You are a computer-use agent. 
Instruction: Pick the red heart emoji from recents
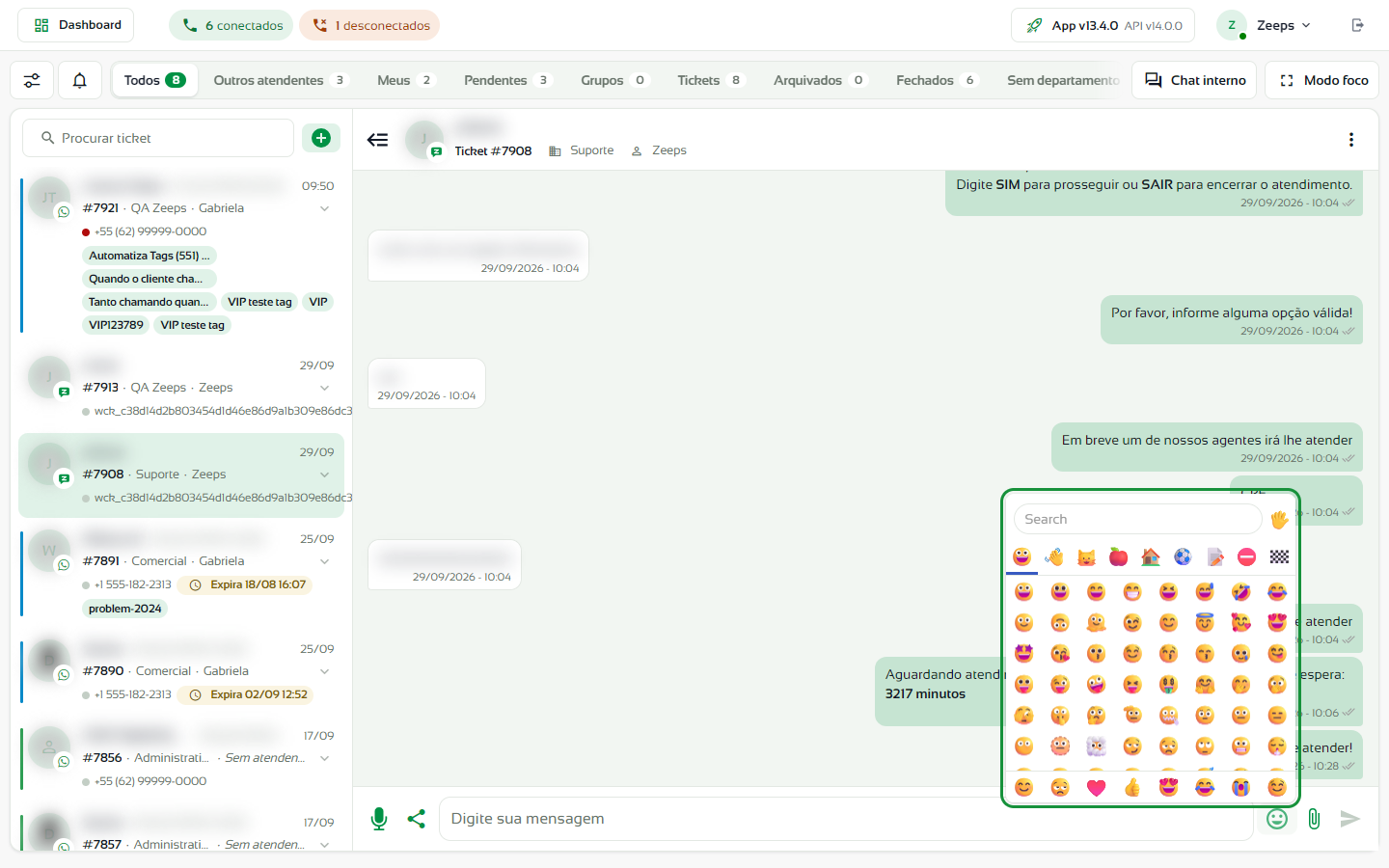click(1096, 788)
